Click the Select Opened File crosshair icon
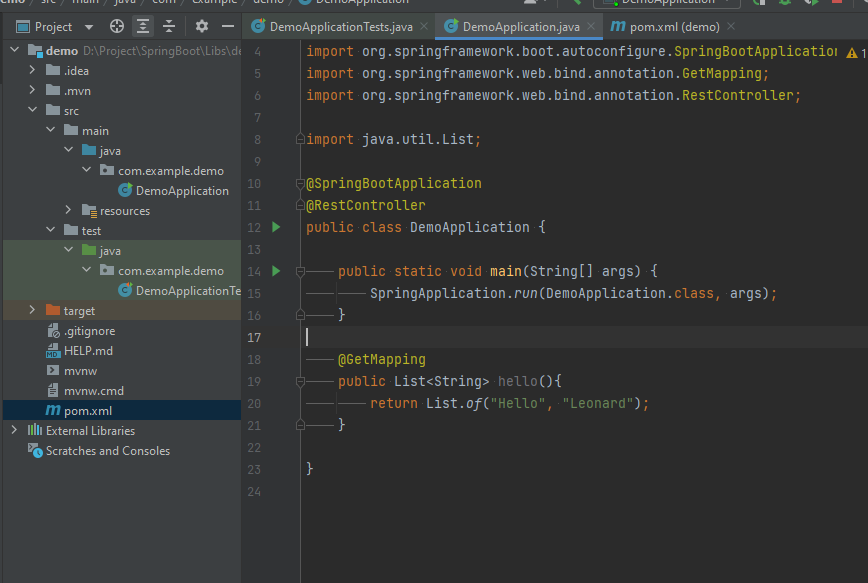Viewport: 868px width, 583px height. [x=117, y=27]
